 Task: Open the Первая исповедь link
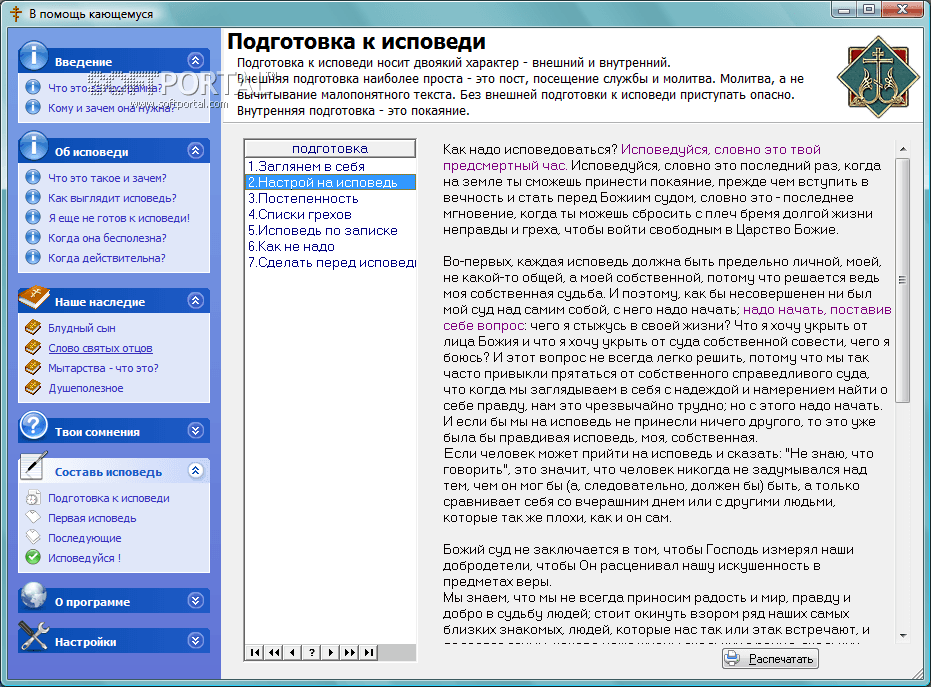[92, 518]
